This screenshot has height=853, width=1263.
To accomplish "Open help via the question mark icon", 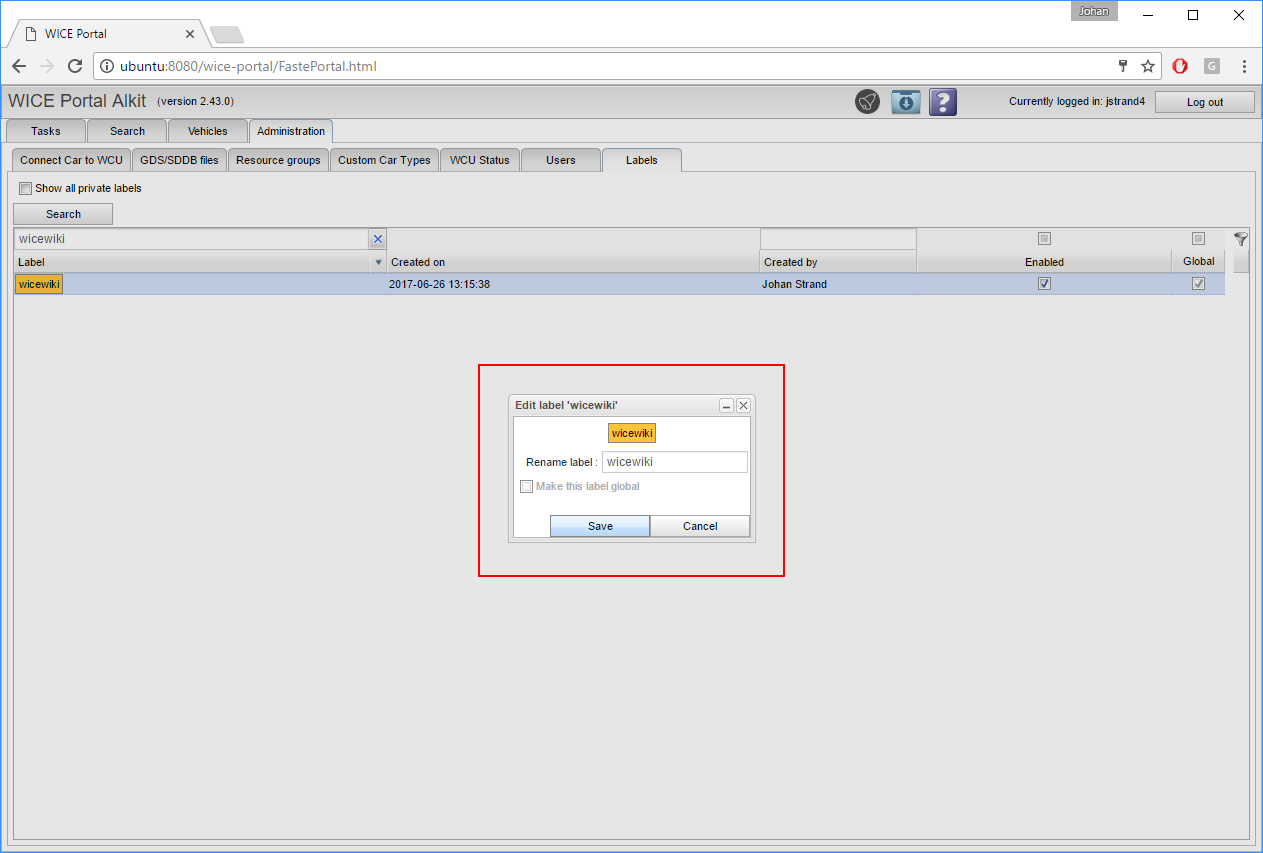I will [x=943, y=102].
